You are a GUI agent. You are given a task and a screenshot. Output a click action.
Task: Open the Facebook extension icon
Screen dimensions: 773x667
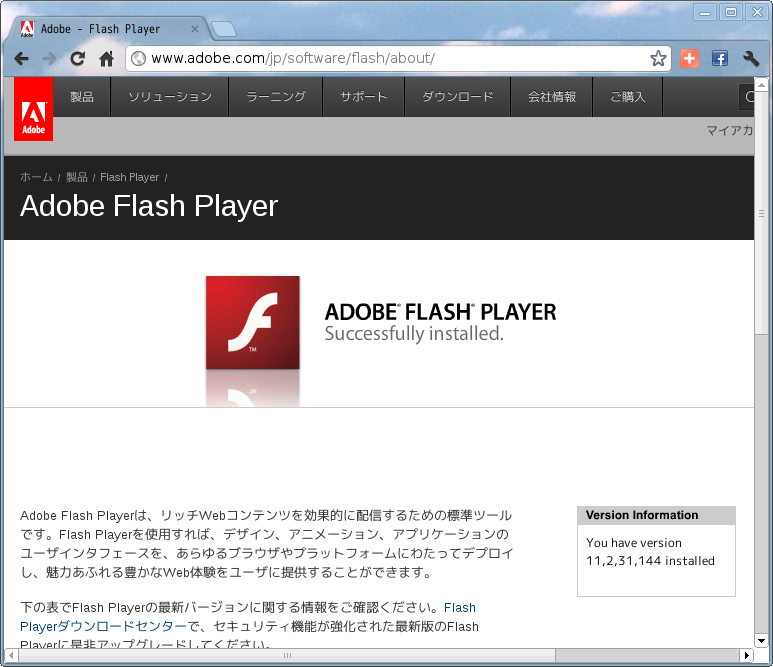point(720,58)
